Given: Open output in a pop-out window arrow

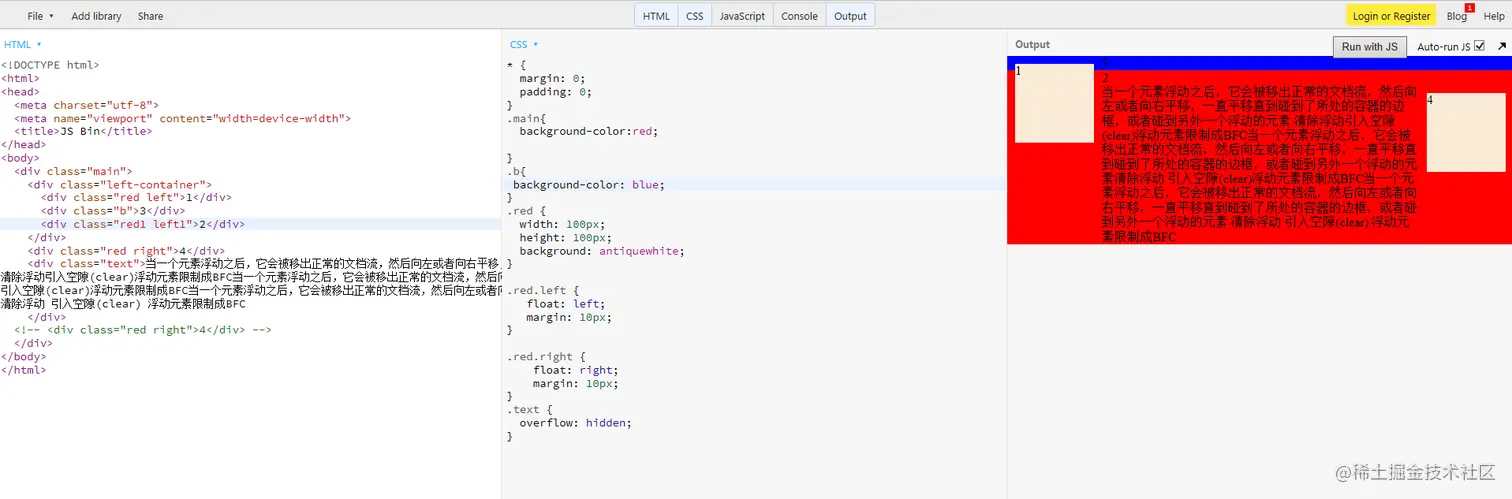Looking at the screenshot, I should pos(1501,46).
